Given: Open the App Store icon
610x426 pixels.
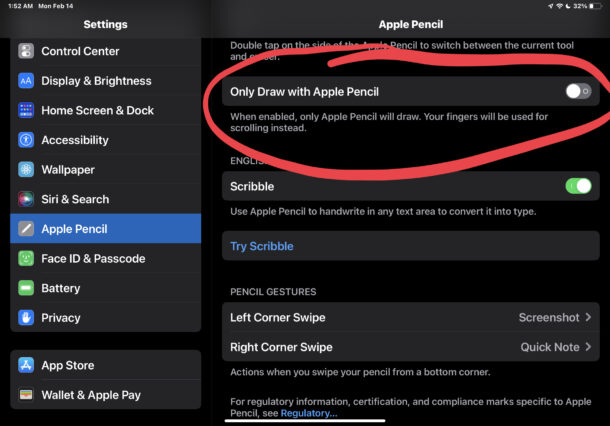Looking at the screenshot, I should click(26, 365).
